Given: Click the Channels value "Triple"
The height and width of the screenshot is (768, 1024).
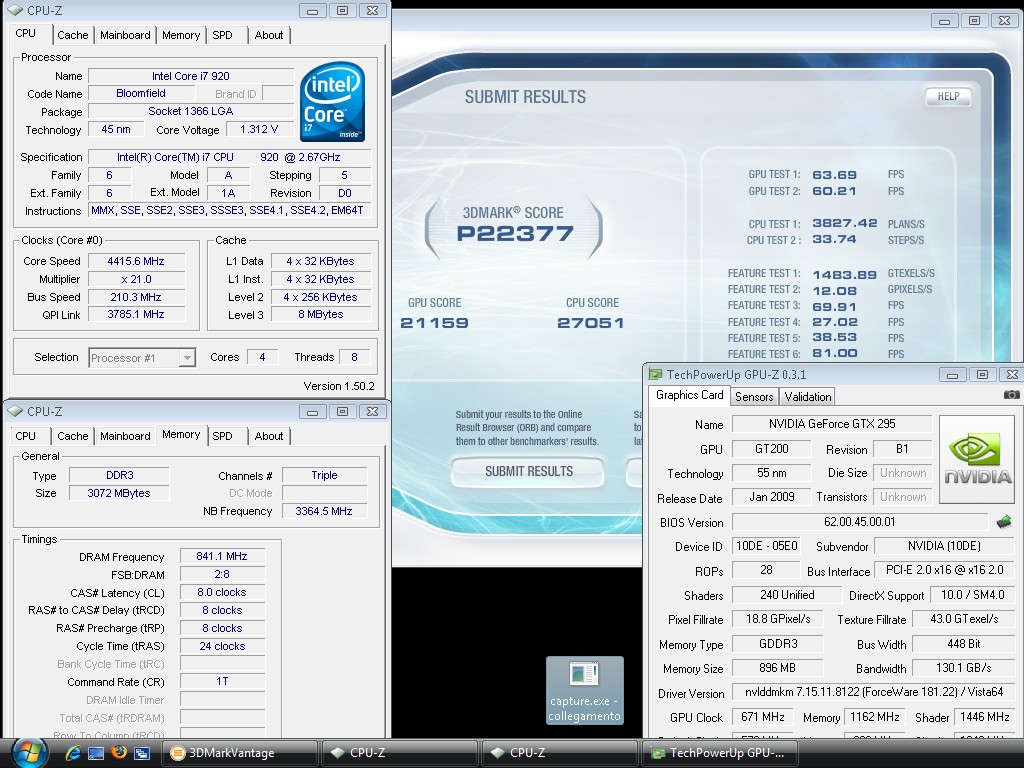Looking at the screenshot, I should pyautogui.click(x=325, y=475).
